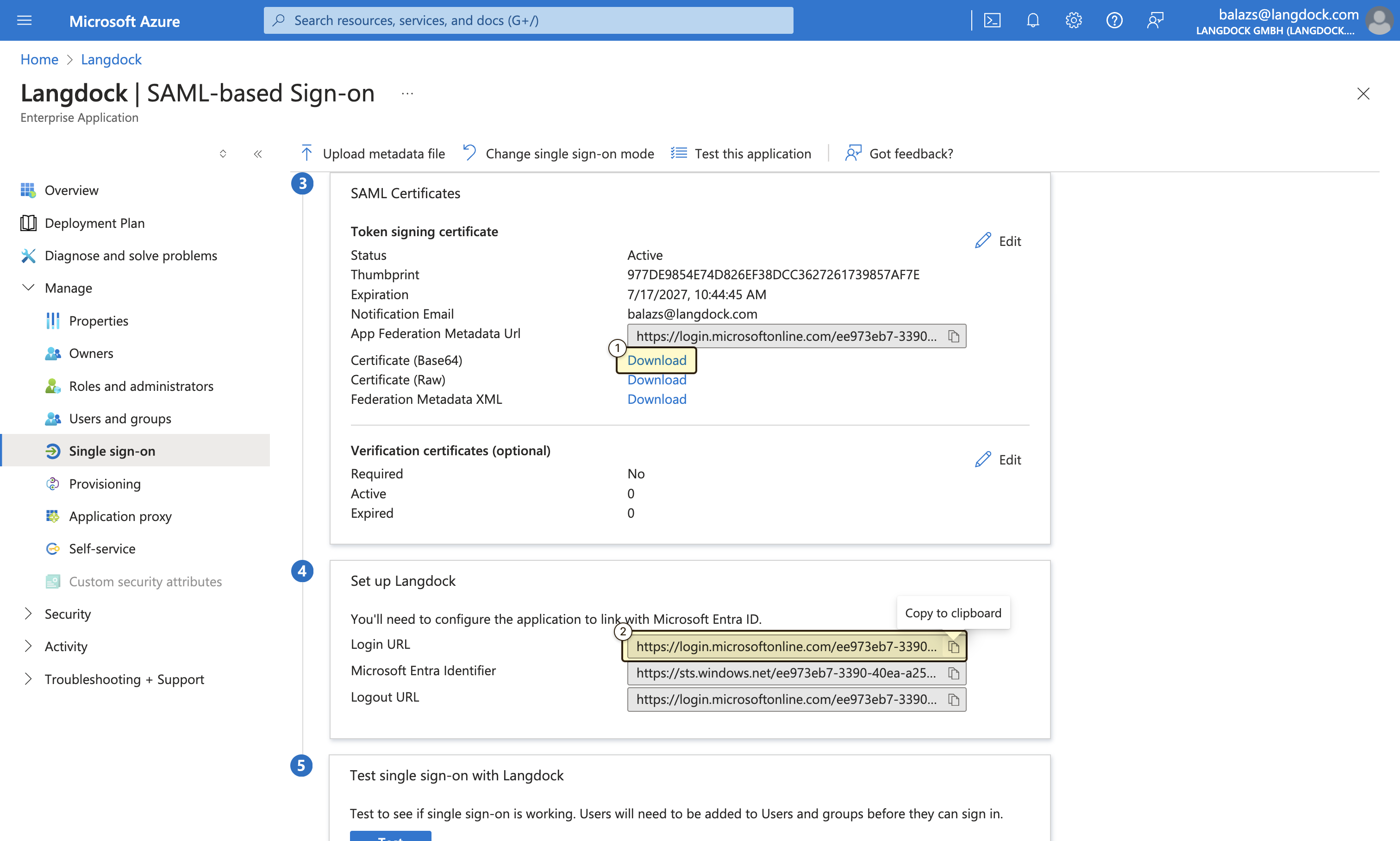Click the certificate Thumbprint value
The width and height of the screenshot is (1400, 841).
pyautogui.click(x=773, y=274)
